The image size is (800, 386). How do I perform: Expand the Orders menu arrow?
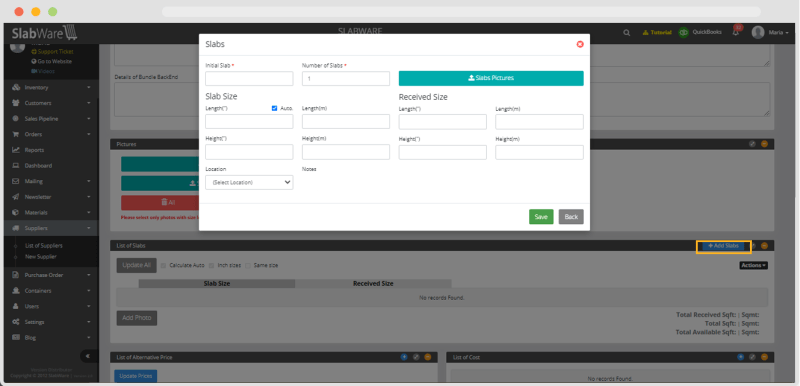(x=89, y=134)
